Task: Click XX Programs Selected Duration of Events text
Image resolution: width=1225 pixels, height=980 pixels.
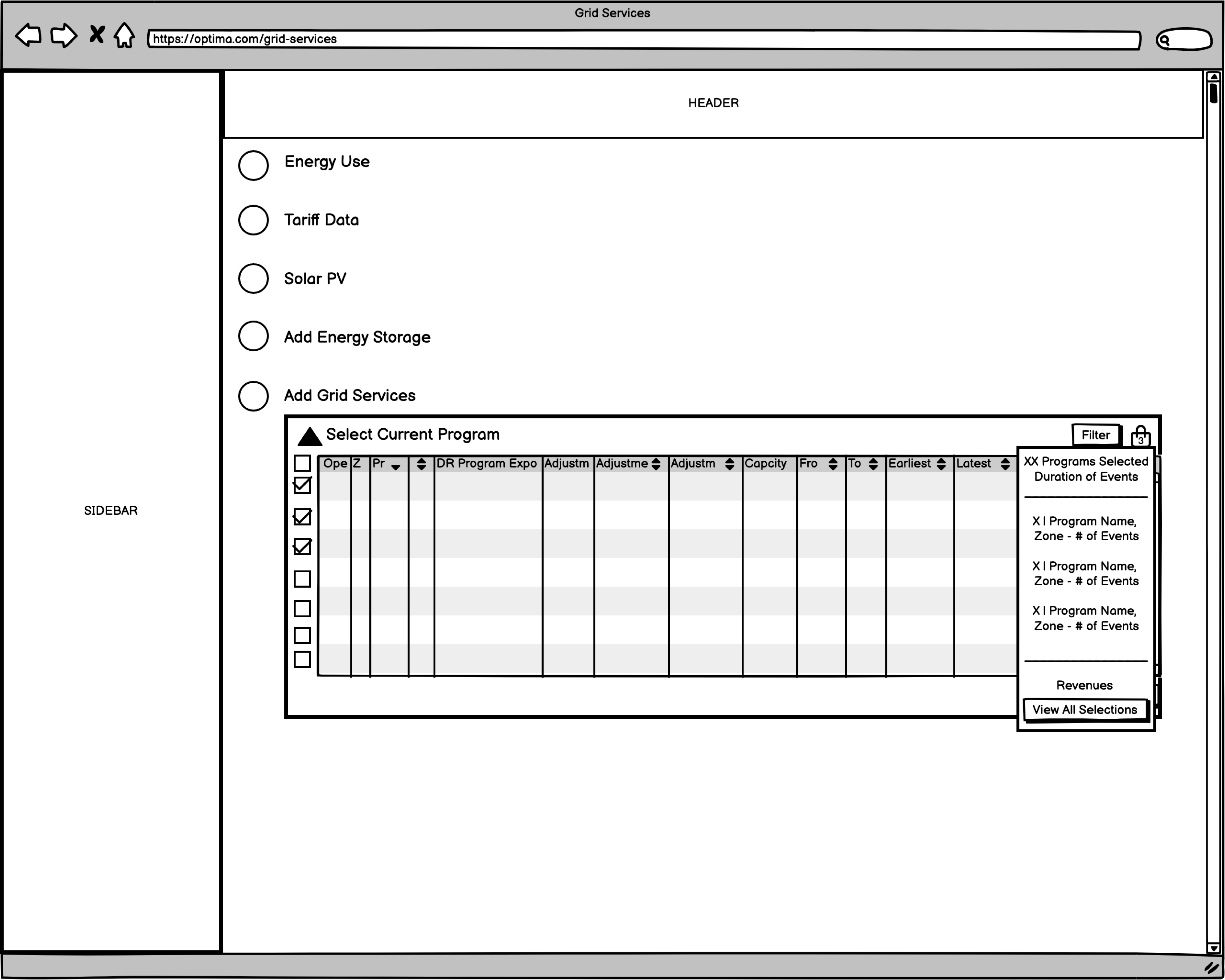Action: pos(1086,469)
